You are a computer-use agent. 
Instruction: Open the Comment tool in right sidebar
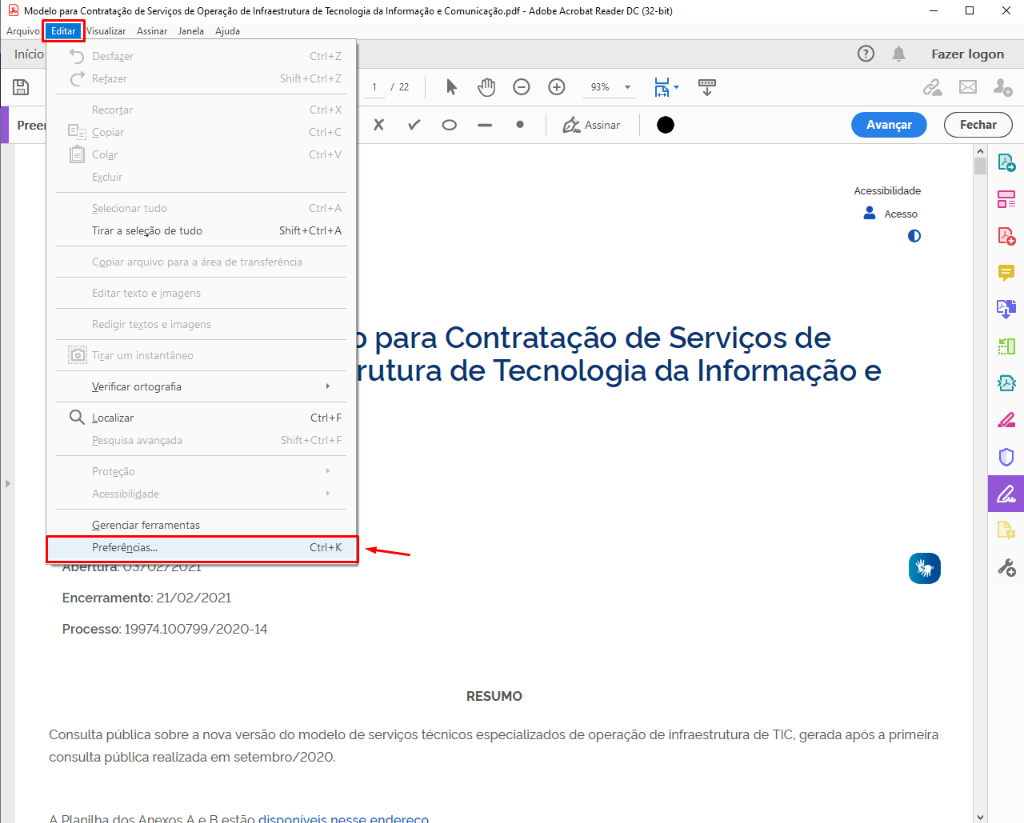[x=1006, y=273]
